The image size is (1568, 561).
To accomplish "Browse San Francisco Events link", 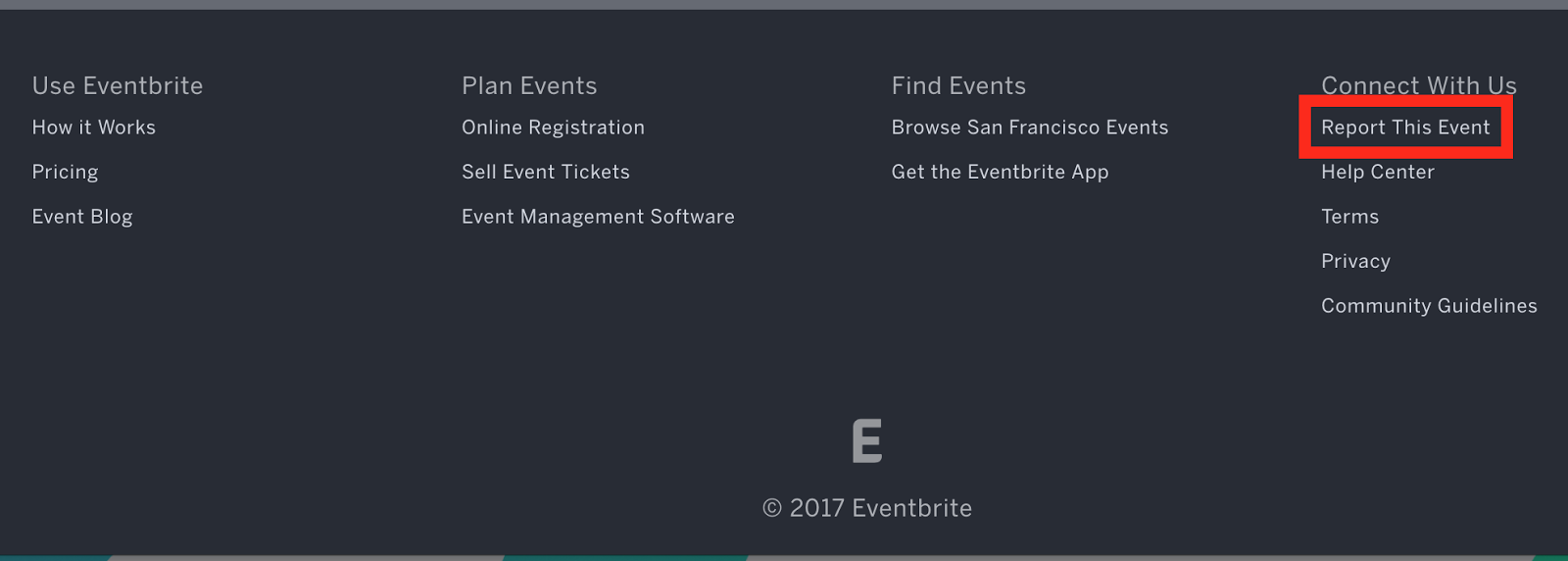I will click(x=1030, y=127).
